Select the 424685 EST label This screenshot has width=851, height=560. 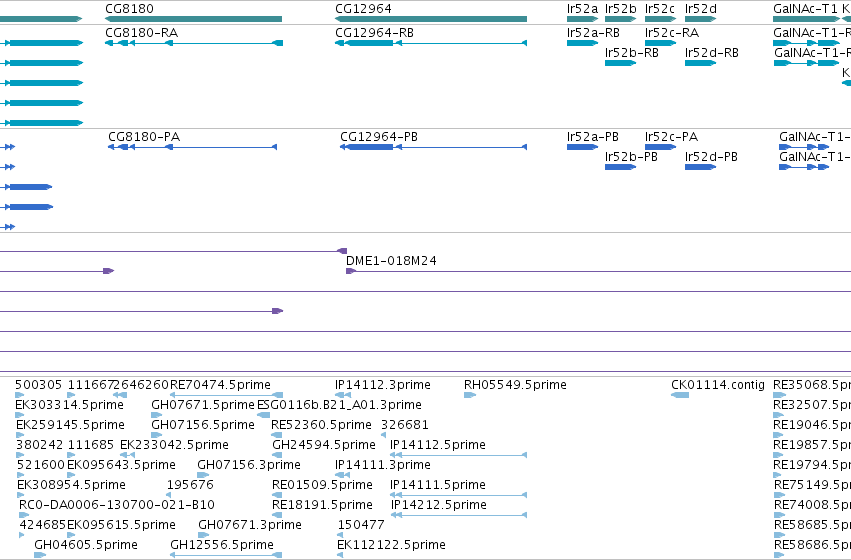point(43,525)
